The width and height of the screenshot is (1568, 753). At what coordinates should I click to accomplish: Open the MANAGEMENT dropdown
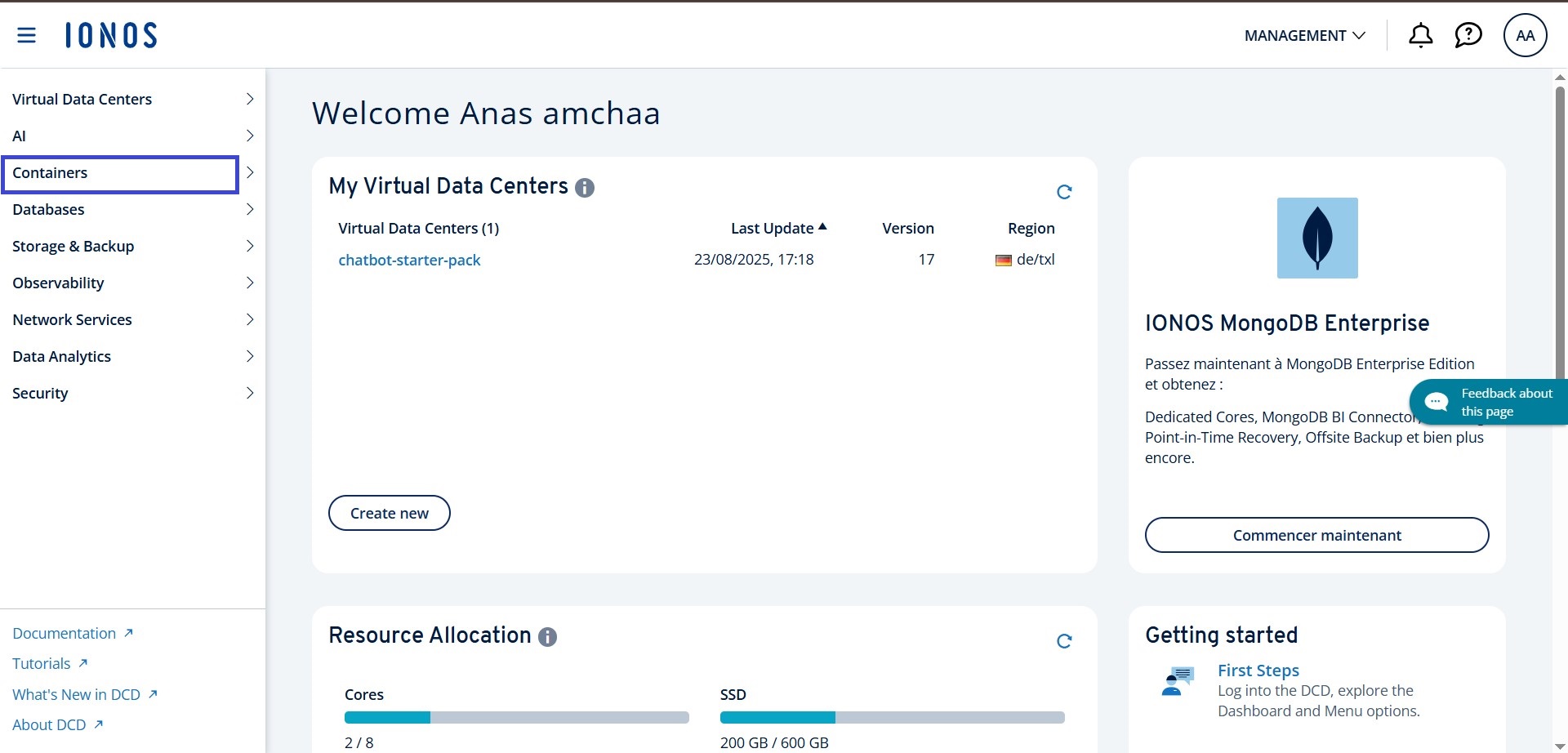pyautogui.click(x=1304, y=36)
